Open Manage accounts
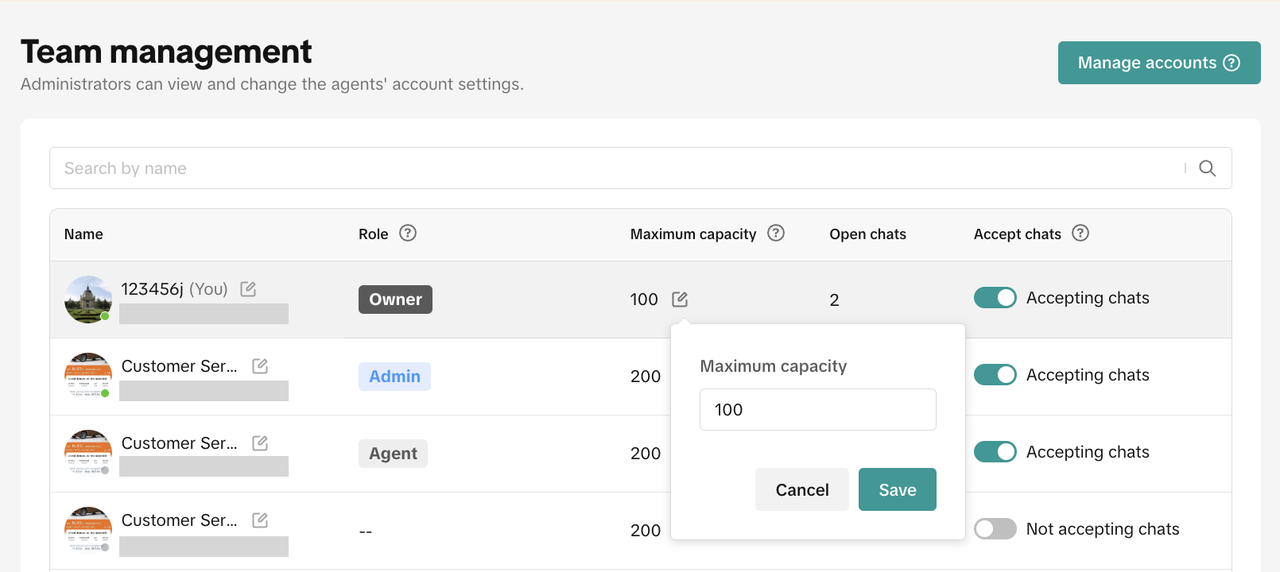The width and height of the screenshot is (1280, 572). (1158, 63)
